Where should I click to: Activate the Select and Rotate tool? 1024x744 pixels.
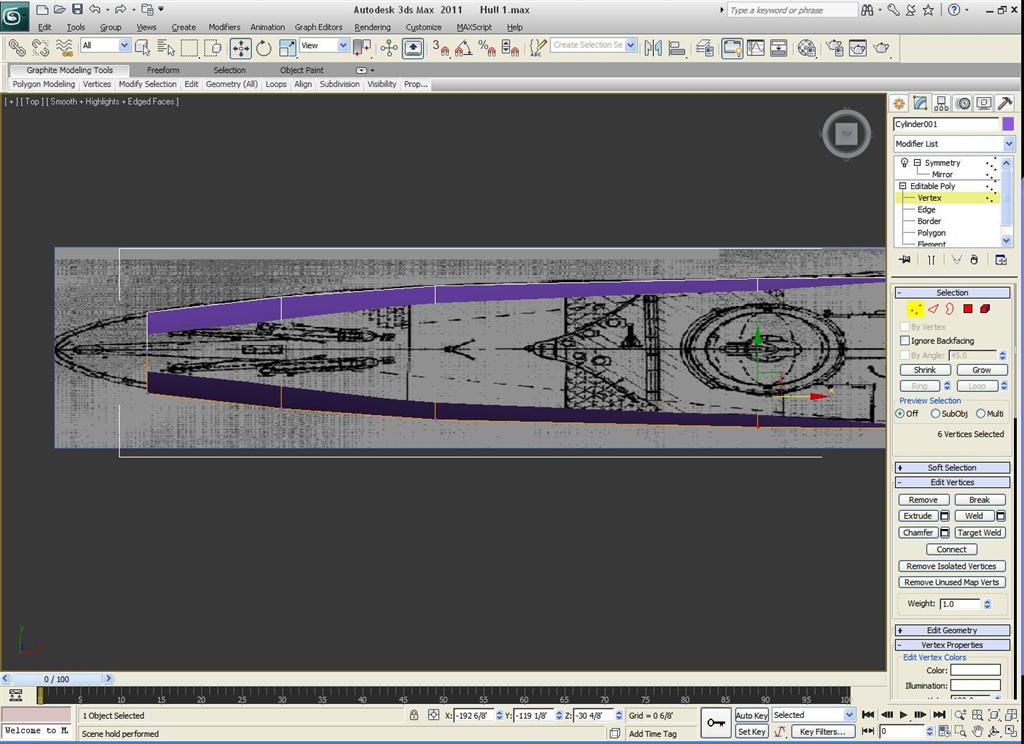point(264,48)
